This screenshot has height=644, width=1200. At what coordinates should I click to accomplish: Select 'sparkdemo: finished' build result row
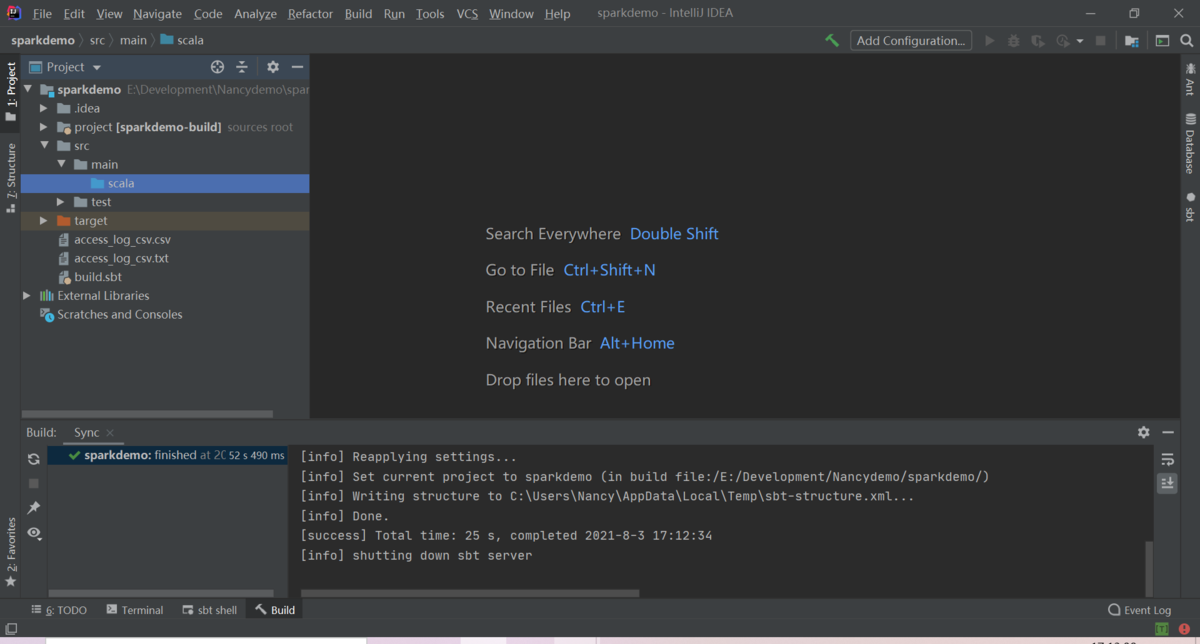(168, 455)
